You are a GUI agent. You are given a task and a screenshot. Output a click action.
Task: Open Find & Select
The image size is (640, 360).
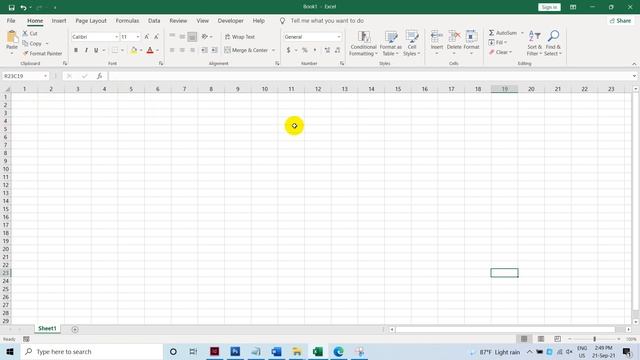(553, 43)
